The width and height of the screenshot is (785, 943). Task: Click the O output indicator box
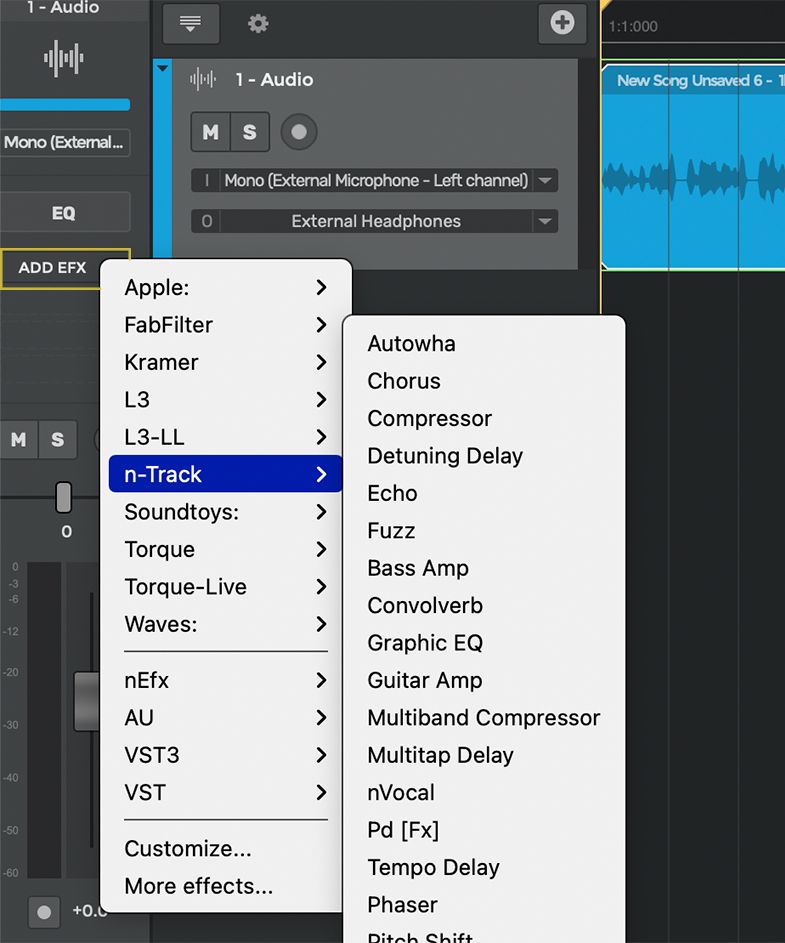(206, 221)
